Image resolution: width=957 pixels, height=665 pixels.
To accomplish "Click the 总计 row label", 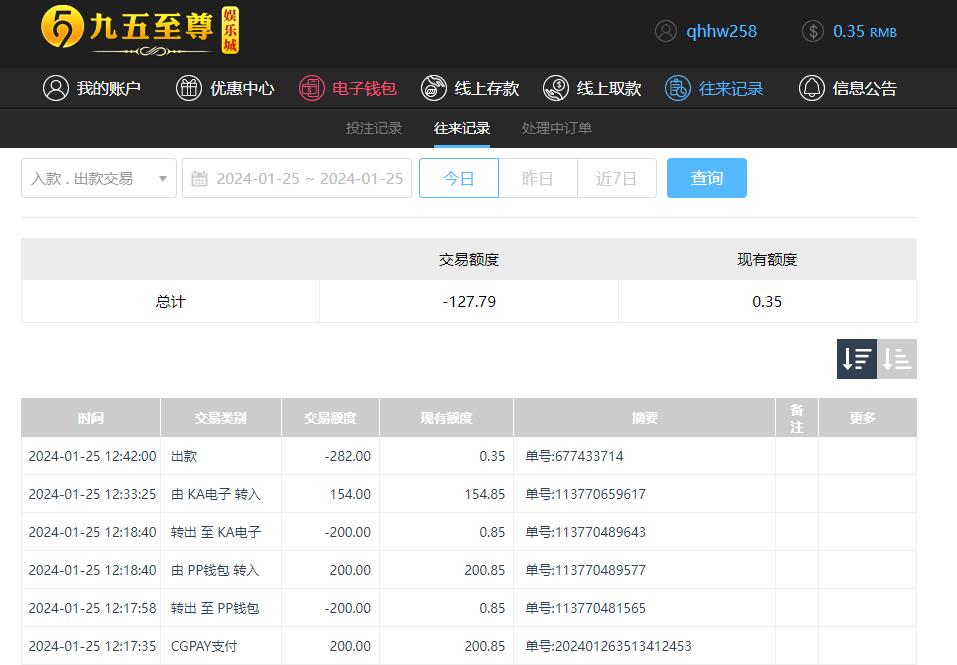I will [x=170, y=301].
